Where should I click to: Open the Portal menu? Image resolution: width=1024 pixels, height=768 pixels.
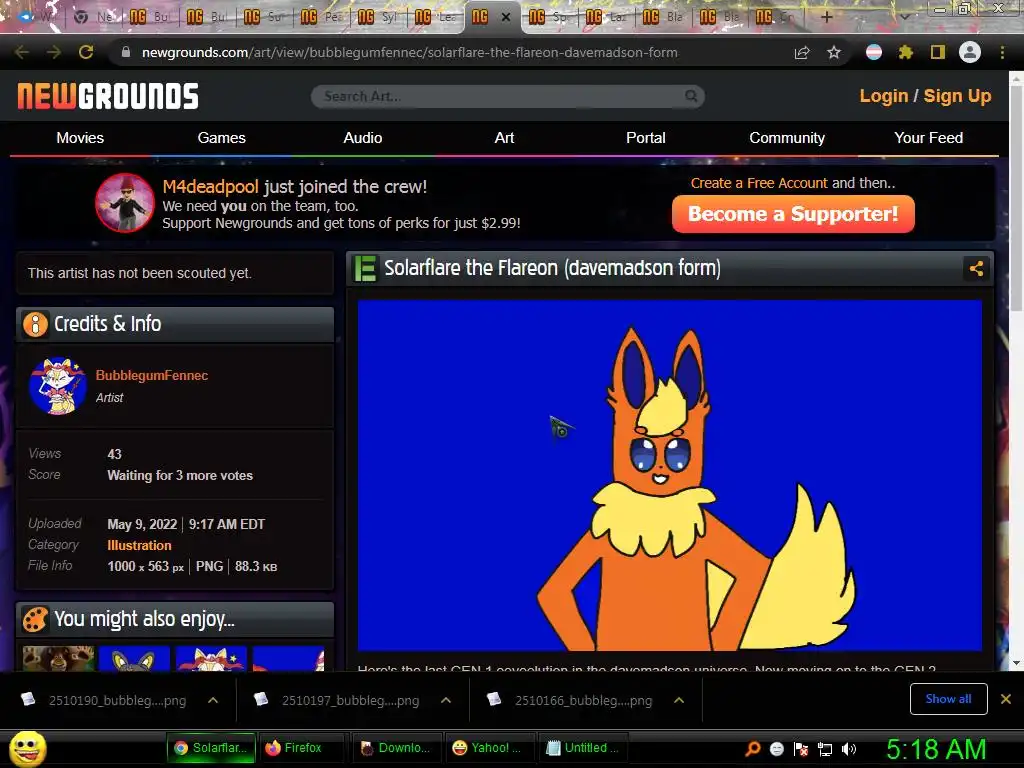[646, 138]
